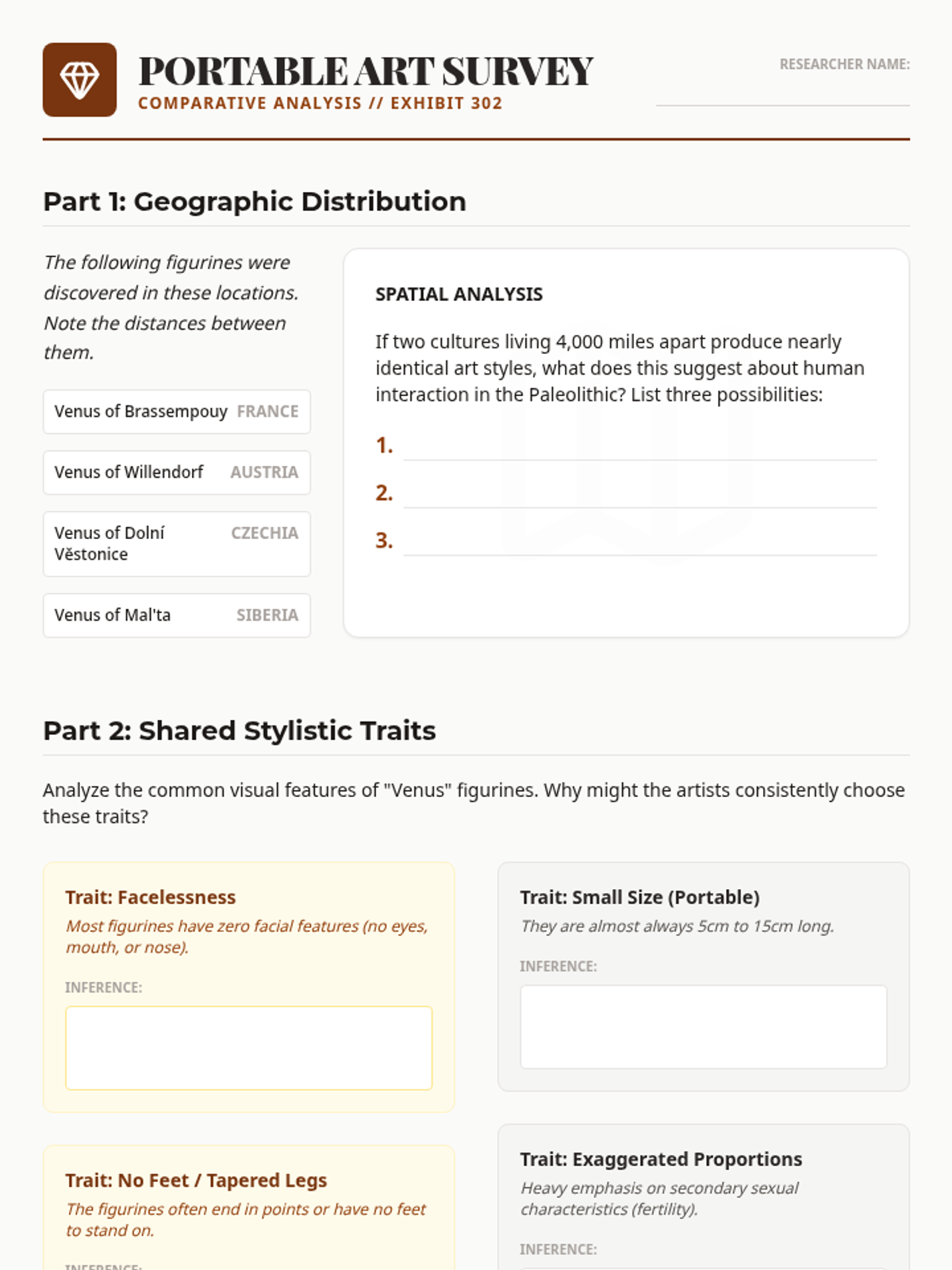Click the Trait: No Feet / Tapered Legs title
This screenshot has width=952, height=1270.
coord(196,1180)
